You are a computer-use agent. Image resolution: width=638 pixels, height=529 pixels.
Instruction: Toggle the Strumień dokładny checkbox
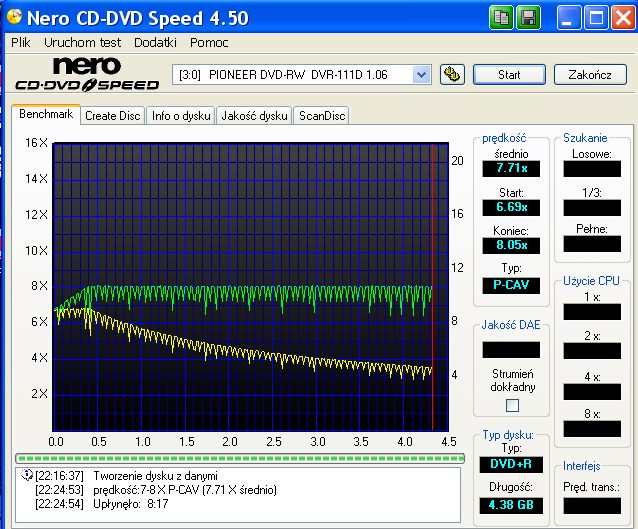512,405
